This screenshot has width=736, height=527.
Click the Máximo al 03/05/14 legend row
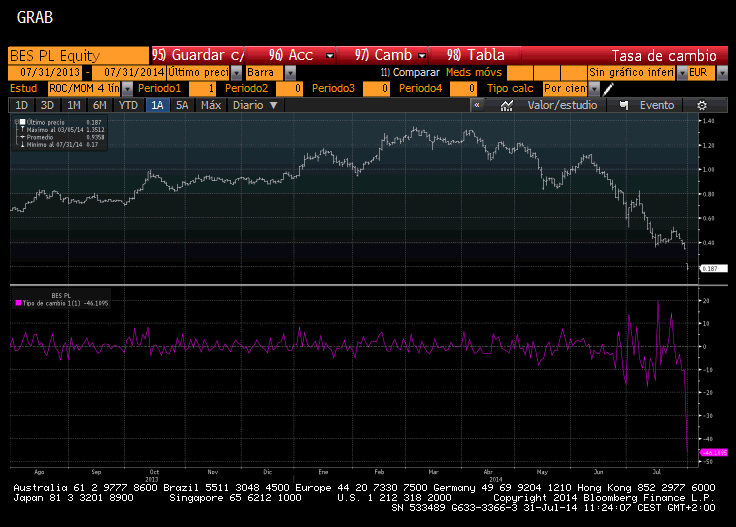(62, 130)
